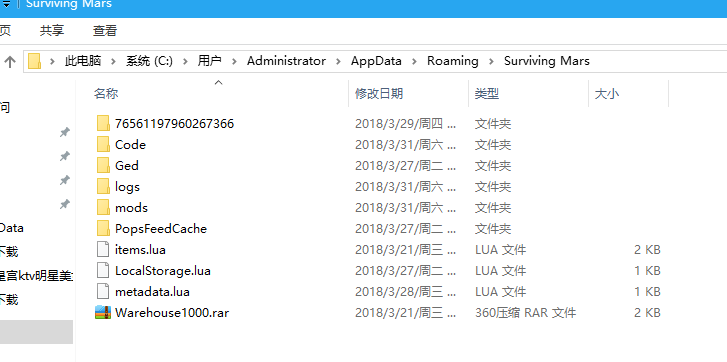Navigate to AppData breadcrumb segment
The height and width of the screenshot is (362, 727).
[x=376, y=61]
